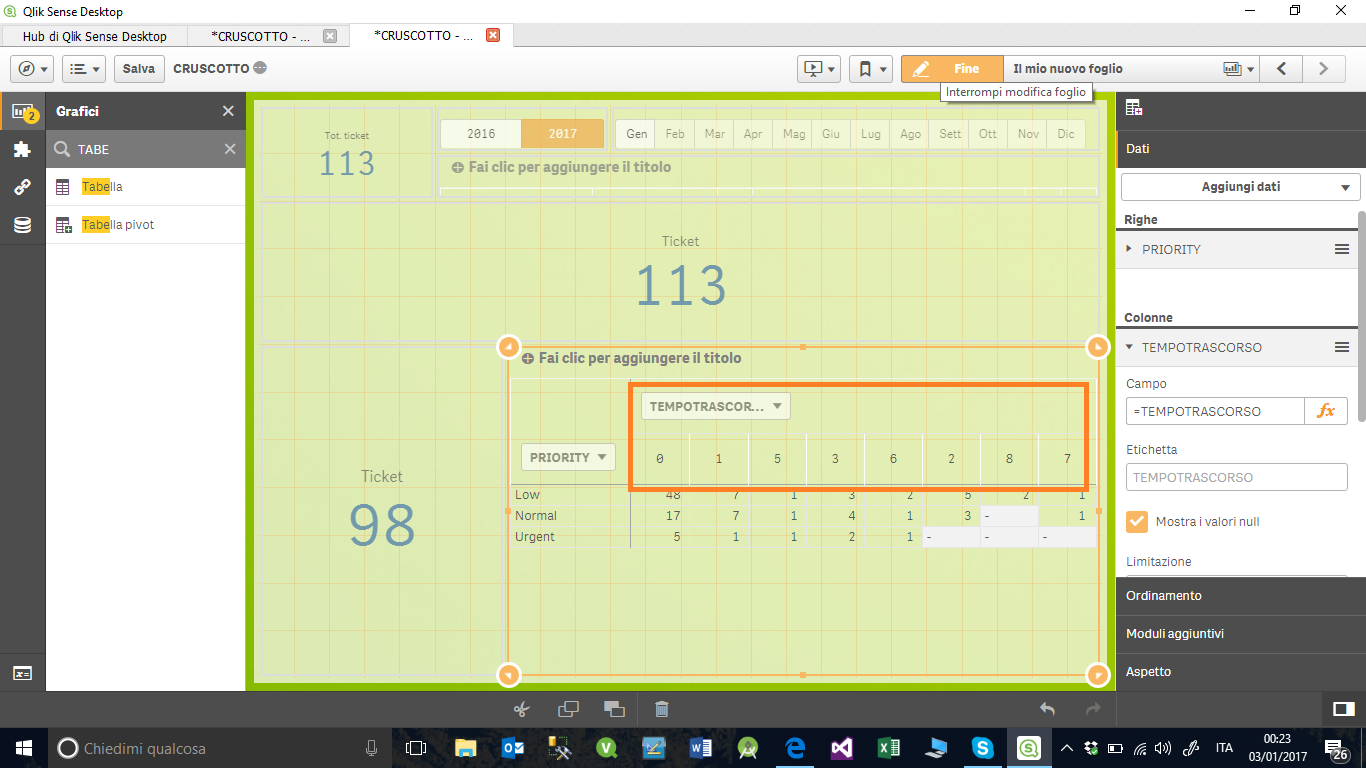Click the drag handle beside PRIORITY in properties
The width and height of the screenshot is (1366, 768).
coord(1342,249)
